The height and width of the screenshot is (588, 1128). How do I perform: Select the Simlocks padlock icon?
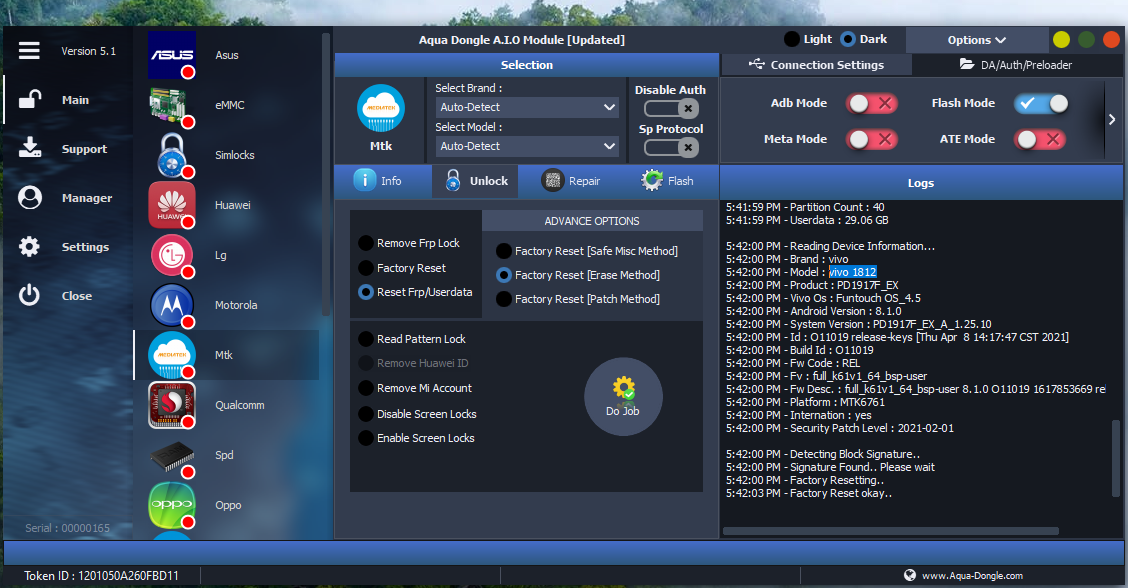(x=172, y=155)
